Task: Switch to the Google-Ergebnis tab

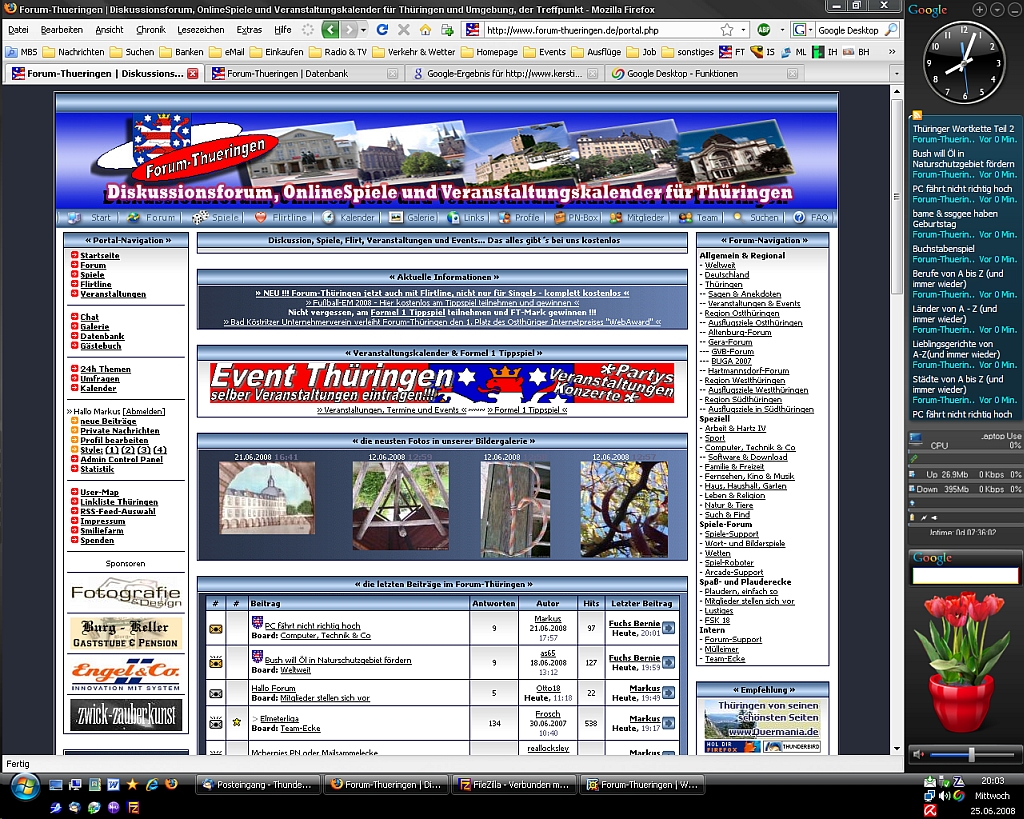Action: pos(505,74)
